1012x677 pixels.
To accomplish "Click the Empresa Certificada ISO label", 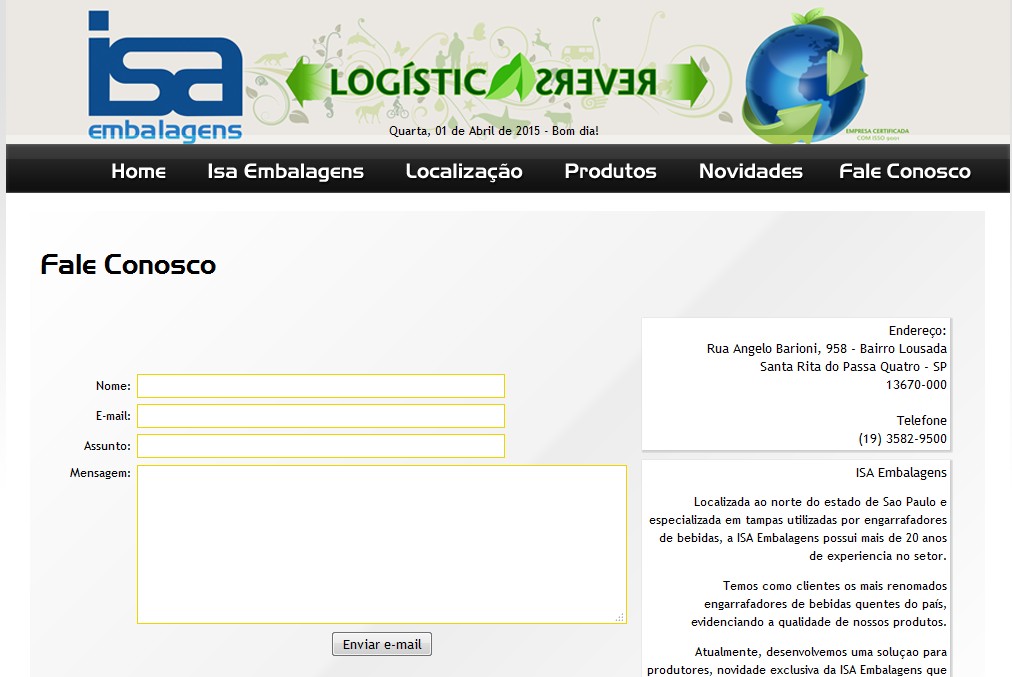I will [876, 133].
